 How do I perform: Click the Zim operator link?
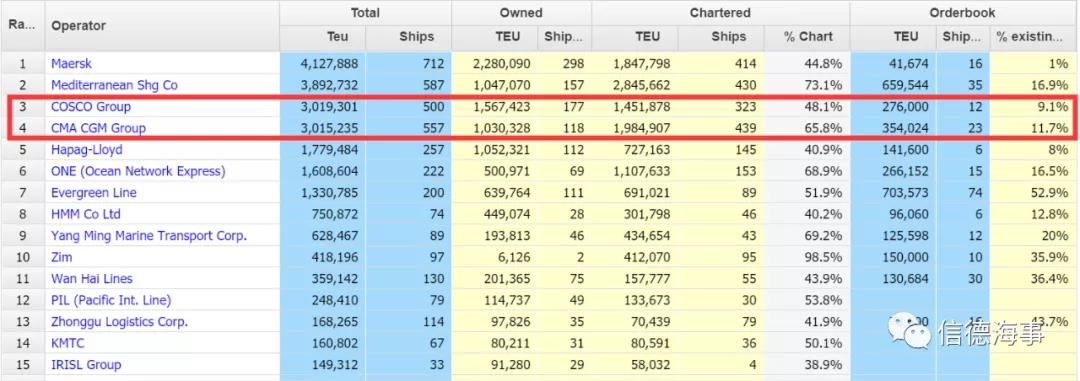tap(61, 257)
